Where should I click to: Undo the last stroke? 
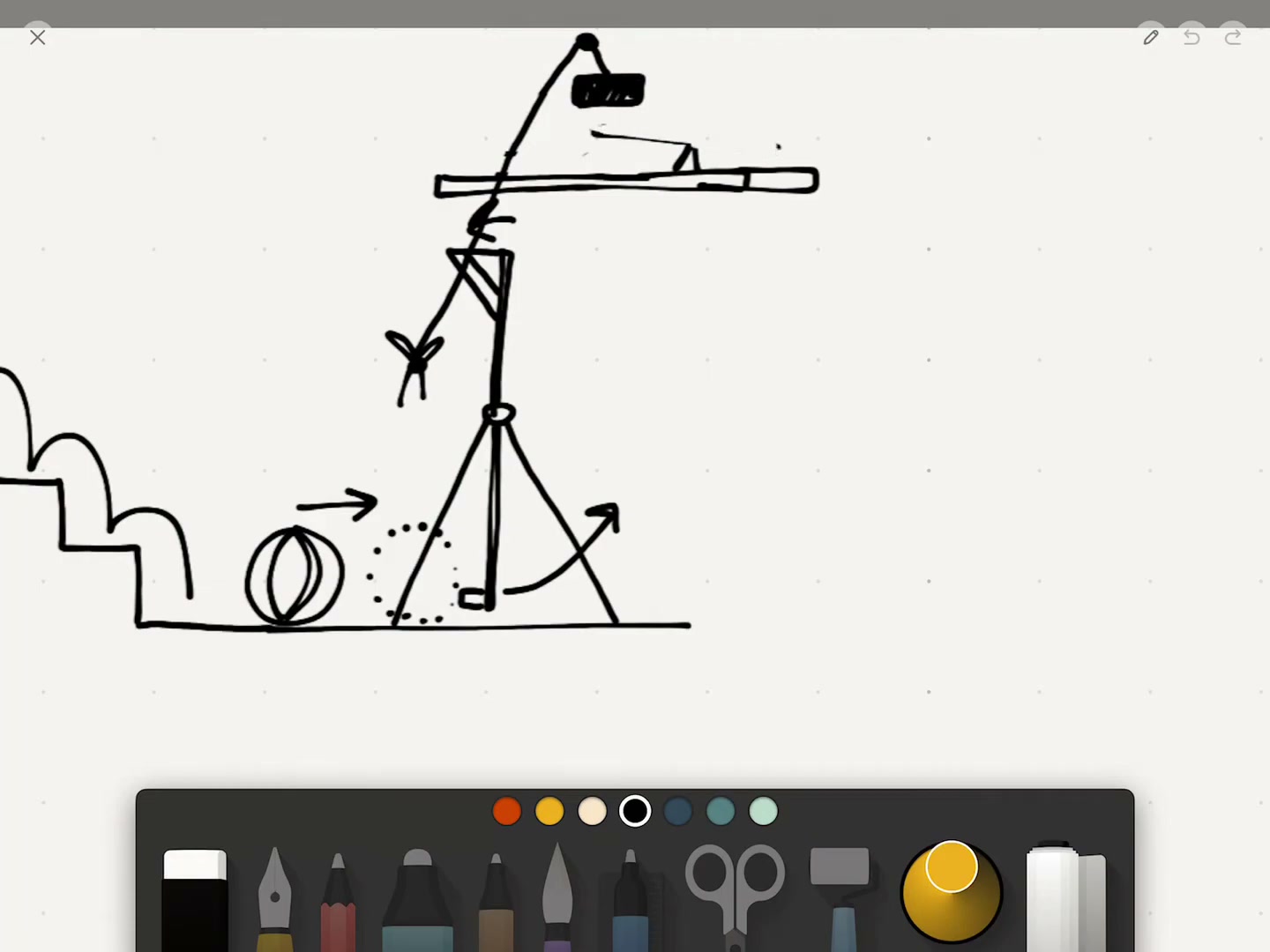coord(1192,37)
